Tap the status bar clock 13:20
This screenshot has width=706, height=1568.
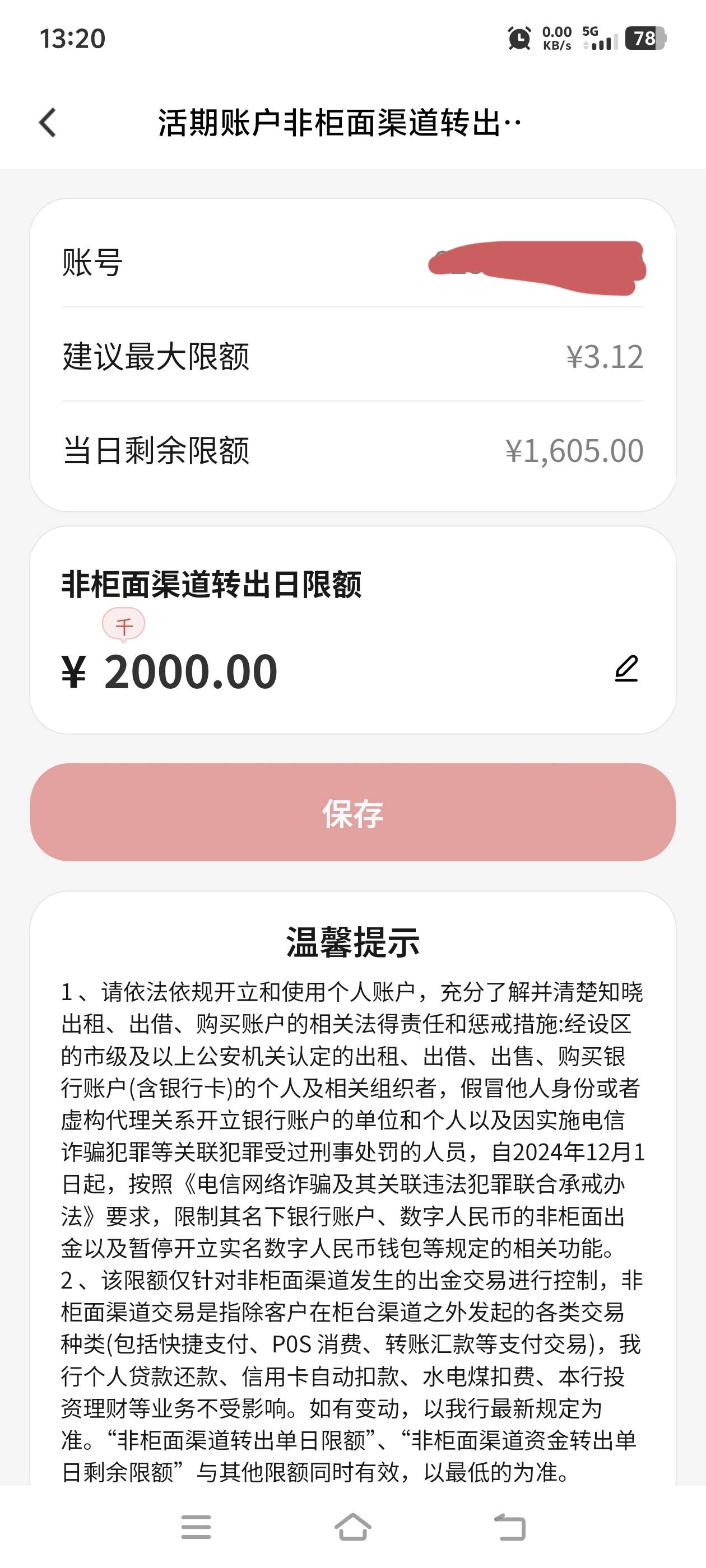coord(72,38)
